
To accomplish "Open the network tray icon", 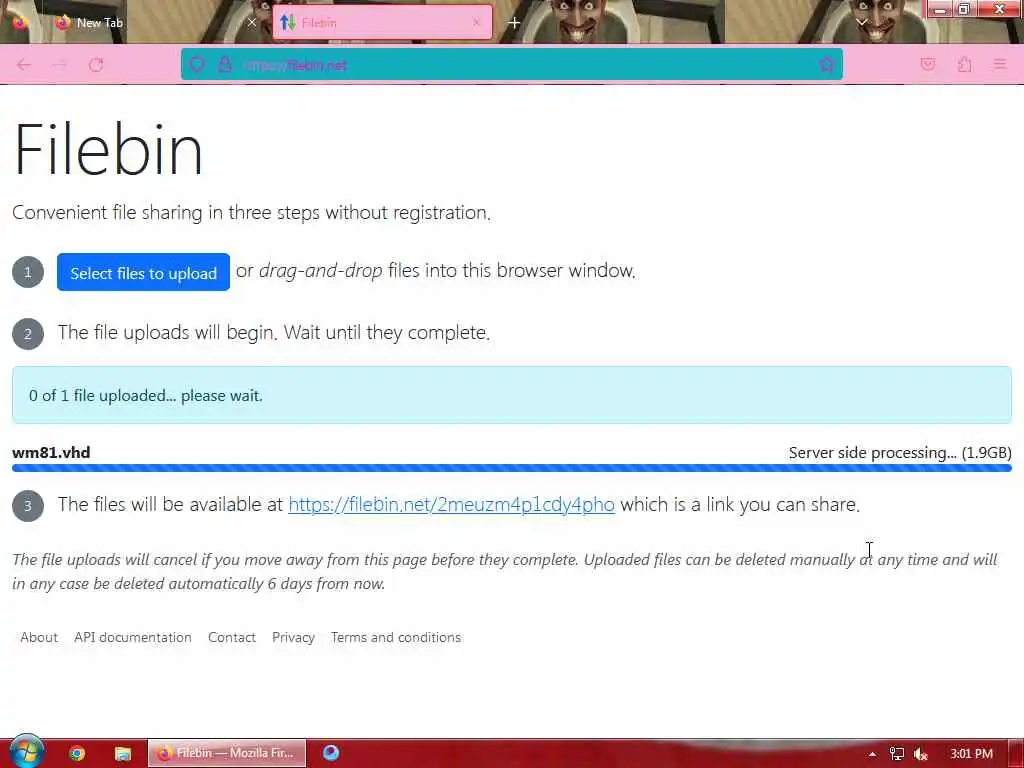I will (x=897, y=754).
